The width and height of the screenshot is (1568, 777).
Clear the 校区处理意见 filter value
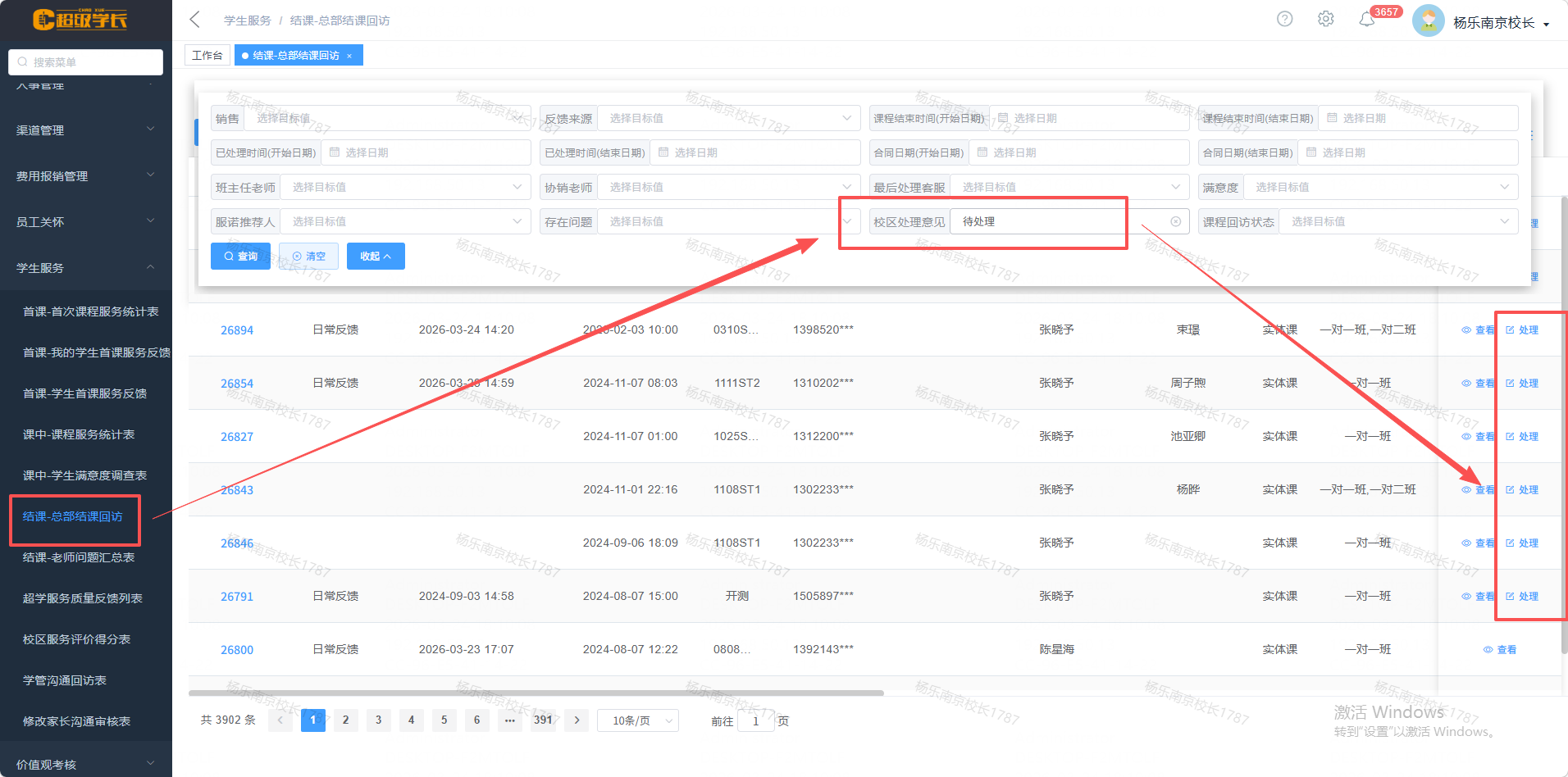[x=1175, y=221]
